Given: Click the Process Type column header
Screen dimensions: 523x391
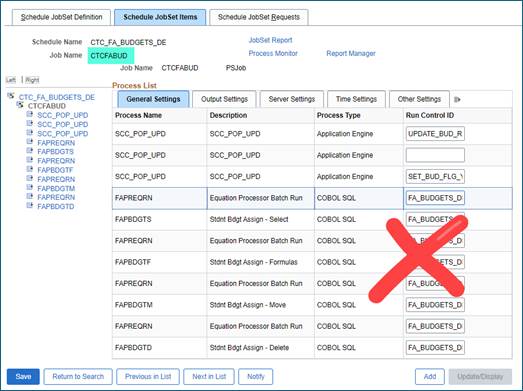Looking at the screenshot, I should (x=339, y=115).
